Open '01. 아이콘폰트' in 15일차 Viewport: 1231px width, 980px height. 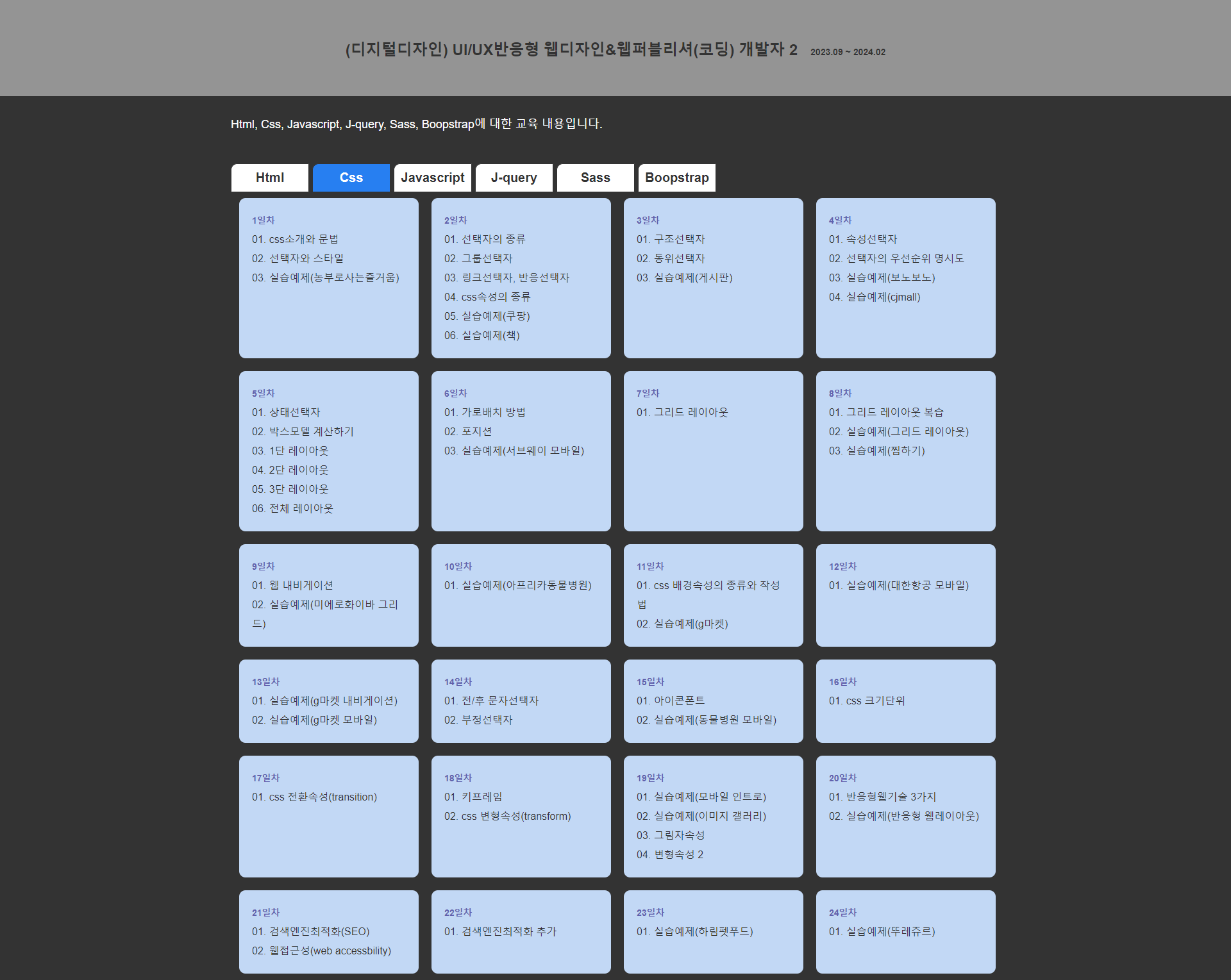(x=671, y=701)
